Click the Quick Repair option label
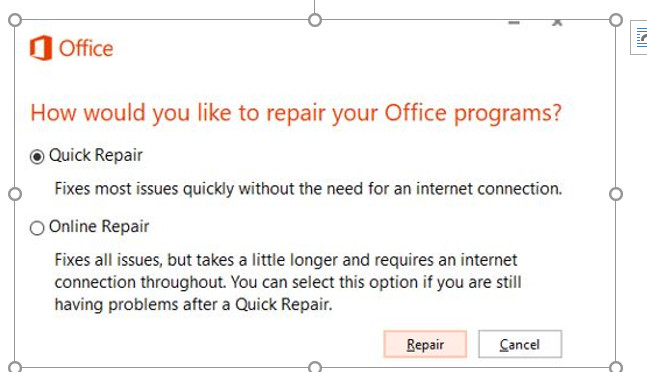 click(96, 155)
